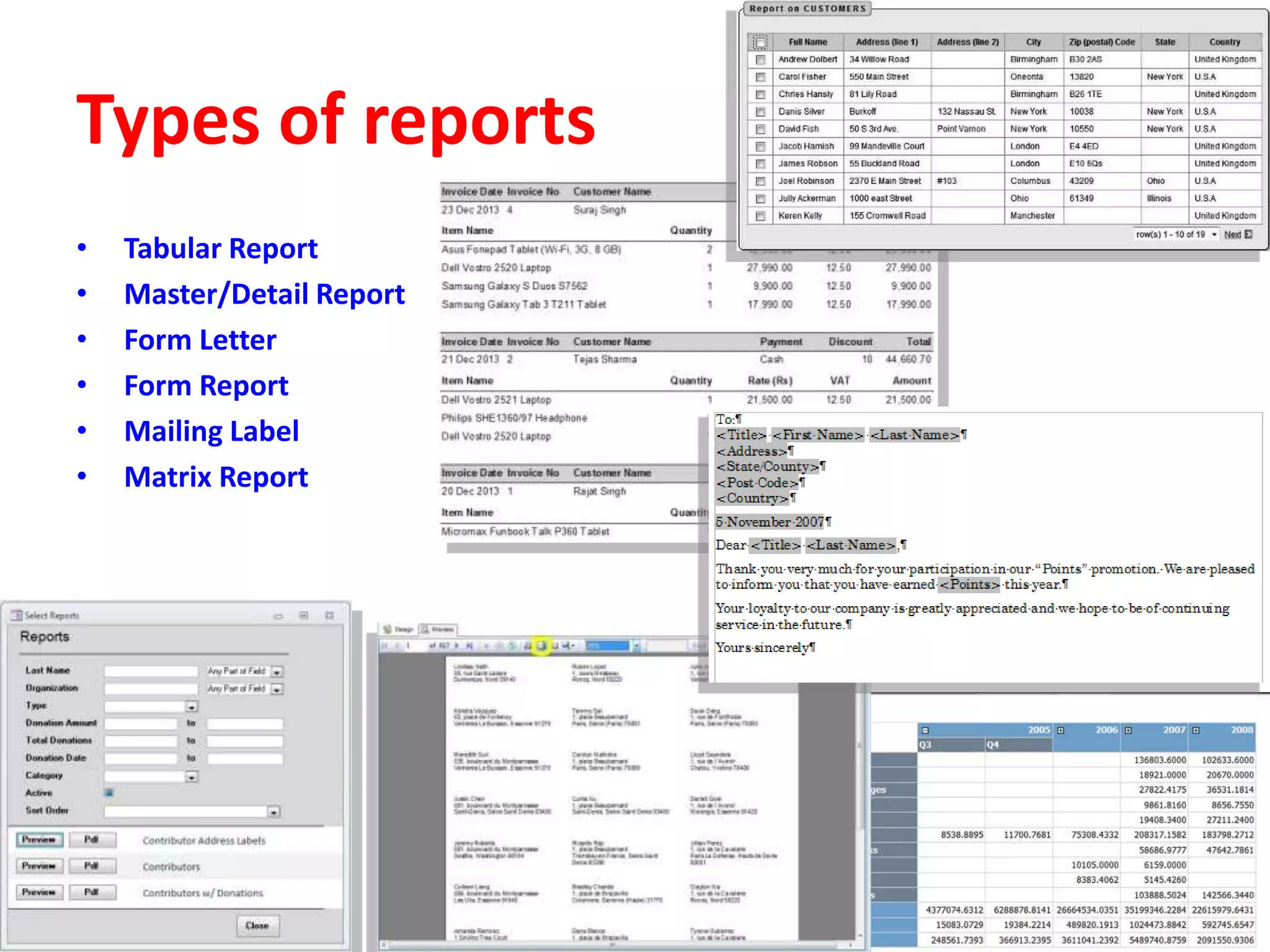This screenshot has width=1270, height=952.
Task: Open the Organization 'Any Part of Field' dropdown
Action: point(277,689)
